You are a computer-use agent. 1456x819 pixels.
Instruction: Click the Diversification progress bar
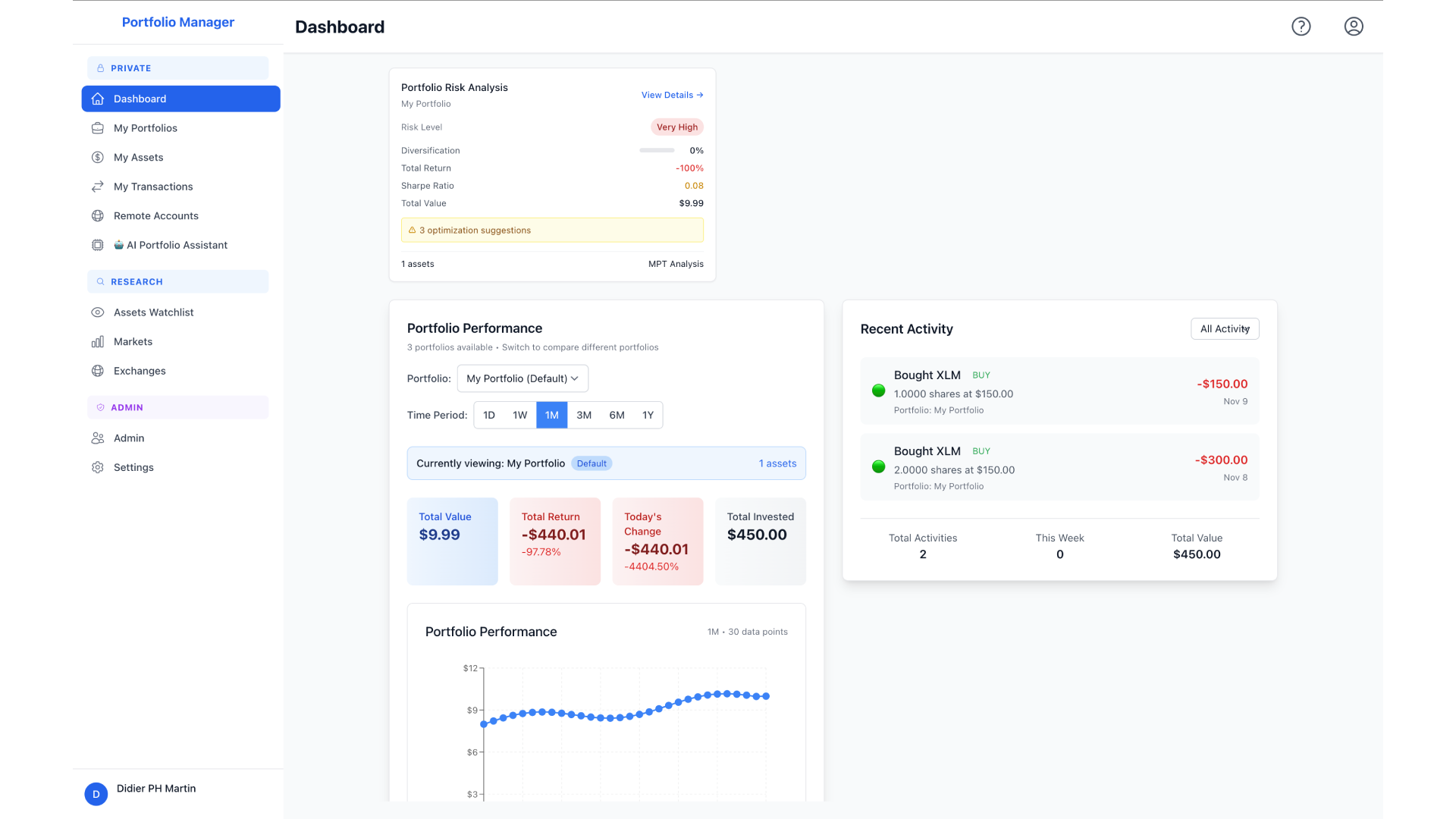pyautogui.click(x=658, y=150)
